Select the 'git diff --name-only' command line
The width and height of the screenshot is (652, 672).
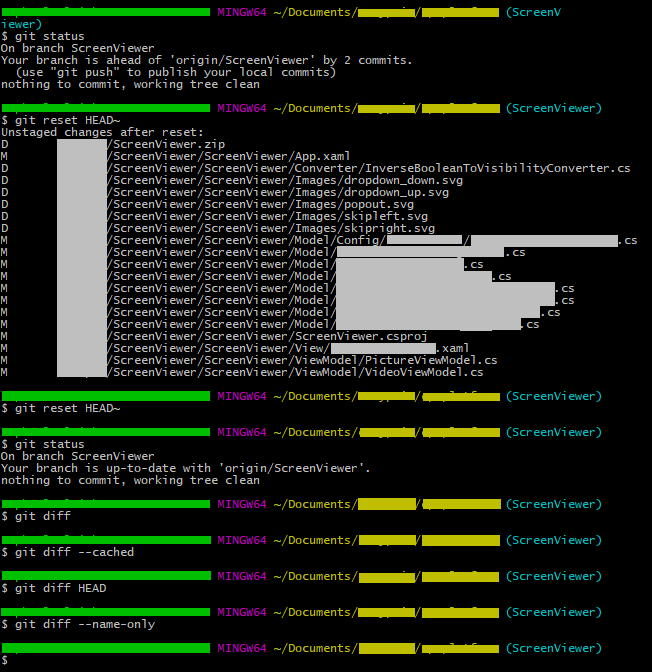(x=78, y=624)
